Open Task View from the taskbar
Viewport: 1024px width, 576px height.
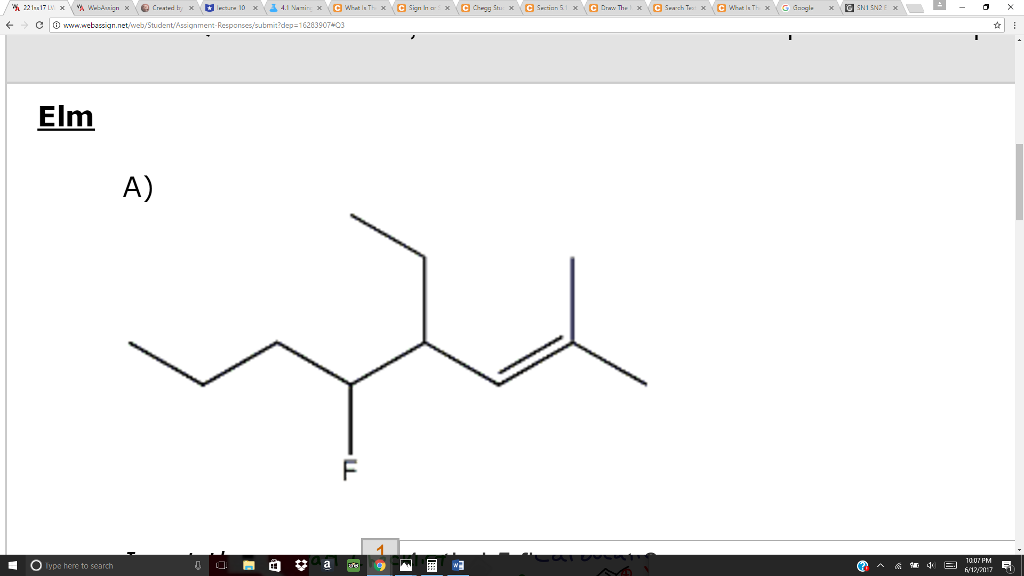click(x=221, y=564)
